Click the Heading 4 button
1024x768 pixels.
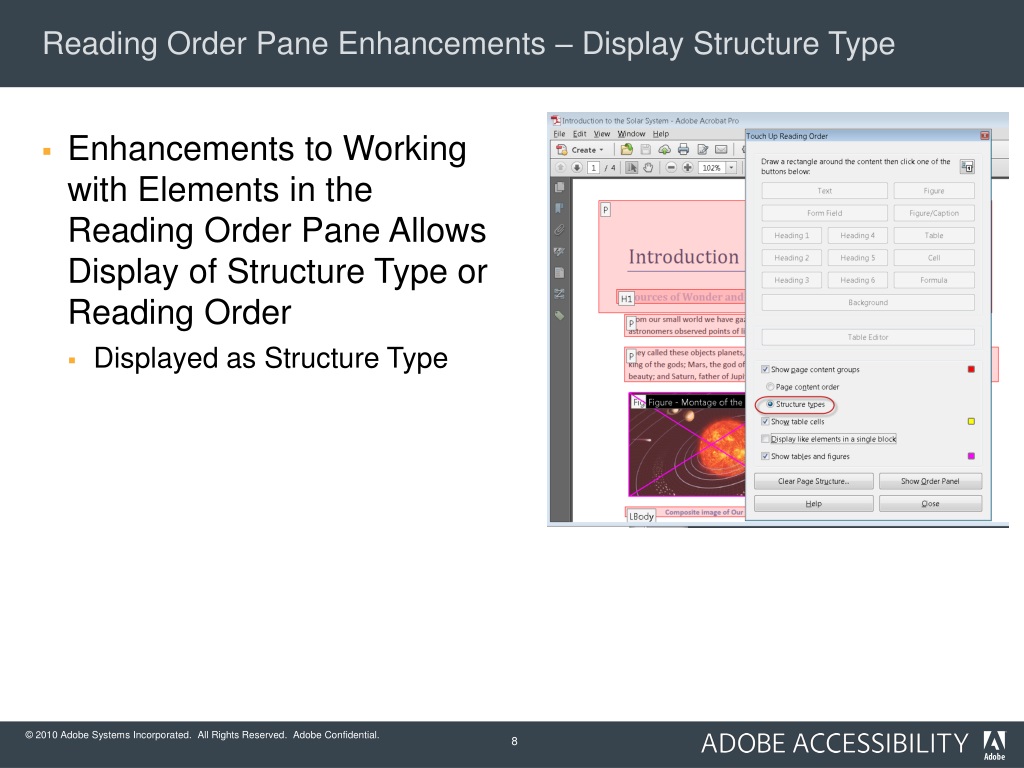click(x=857, y=236)
